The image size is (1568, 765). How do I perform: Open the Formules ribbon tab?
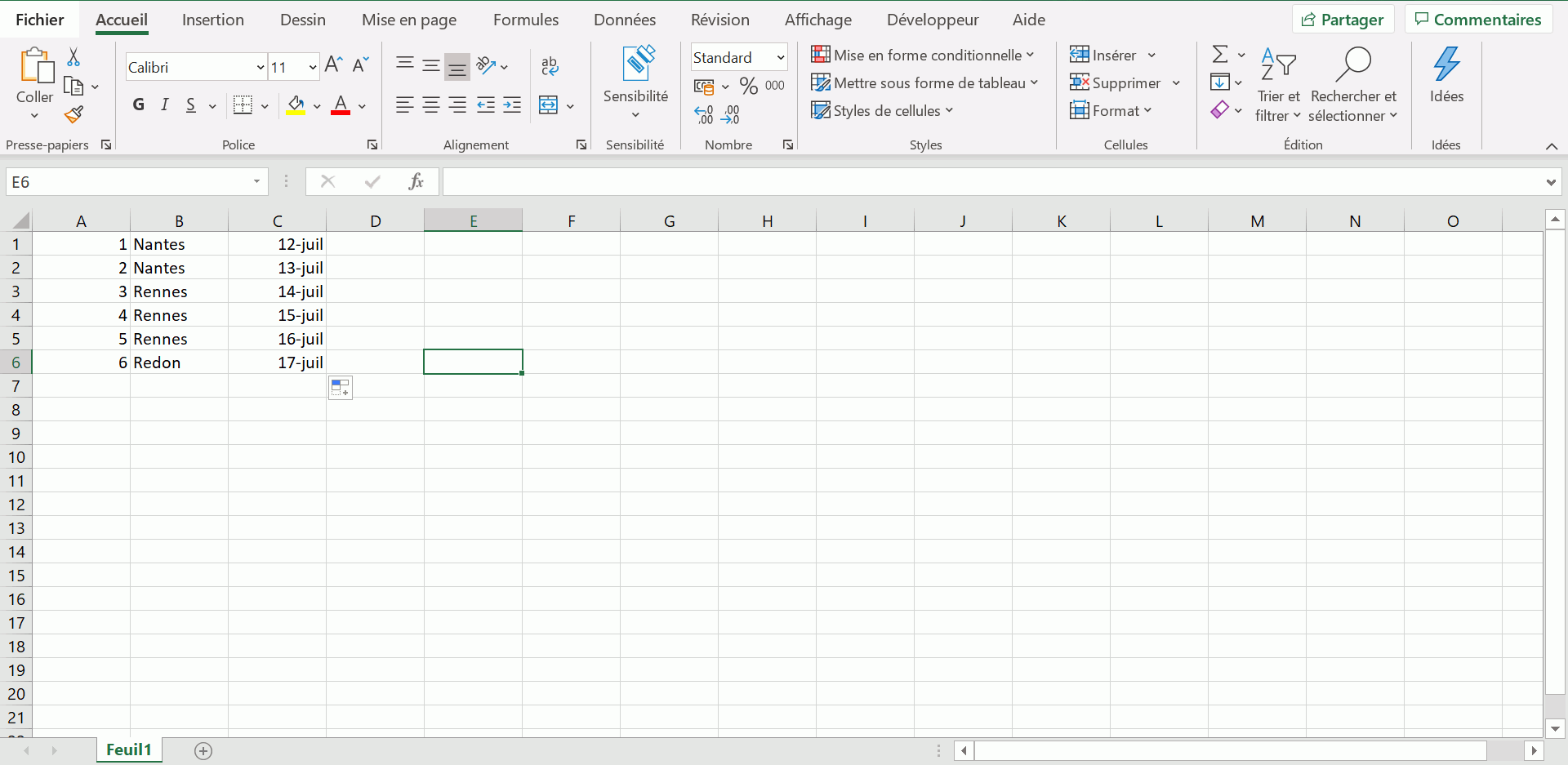(x=525, y=20)
